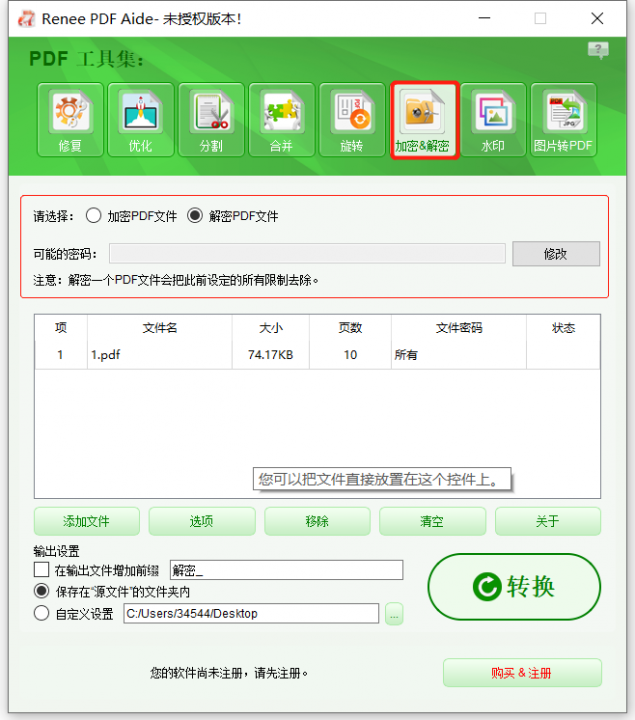635x720 pixels.
Task: Close the Renee PDF Aide window
Action: [597, 18]
